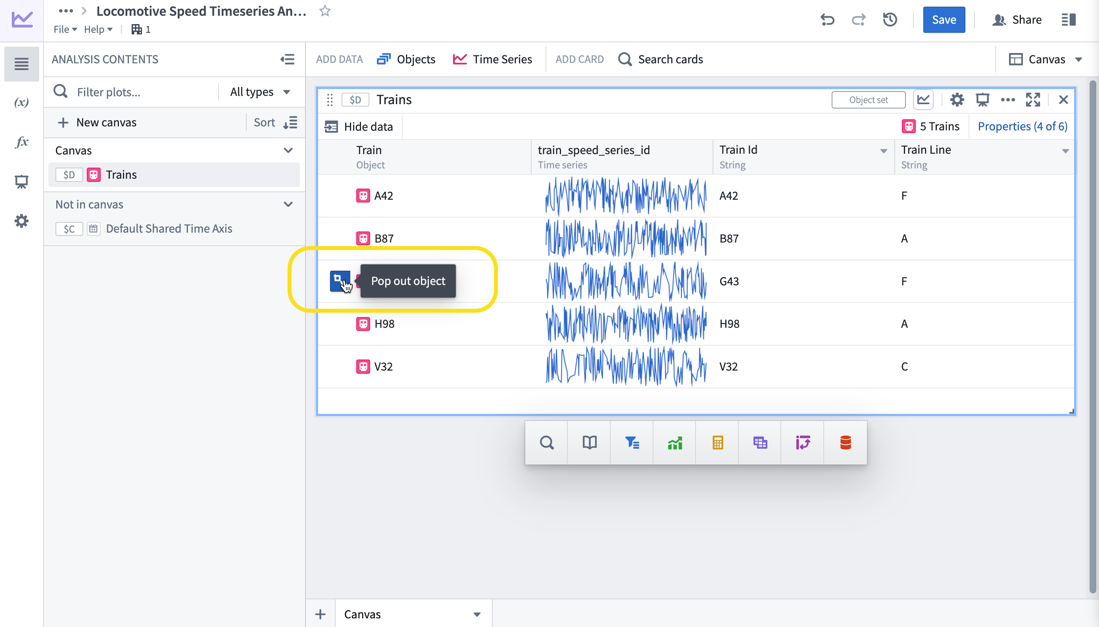This screenshot has height=627, width=1099.
Task: Click the purple table icon in floating toolbar
Action: [760, 443]
